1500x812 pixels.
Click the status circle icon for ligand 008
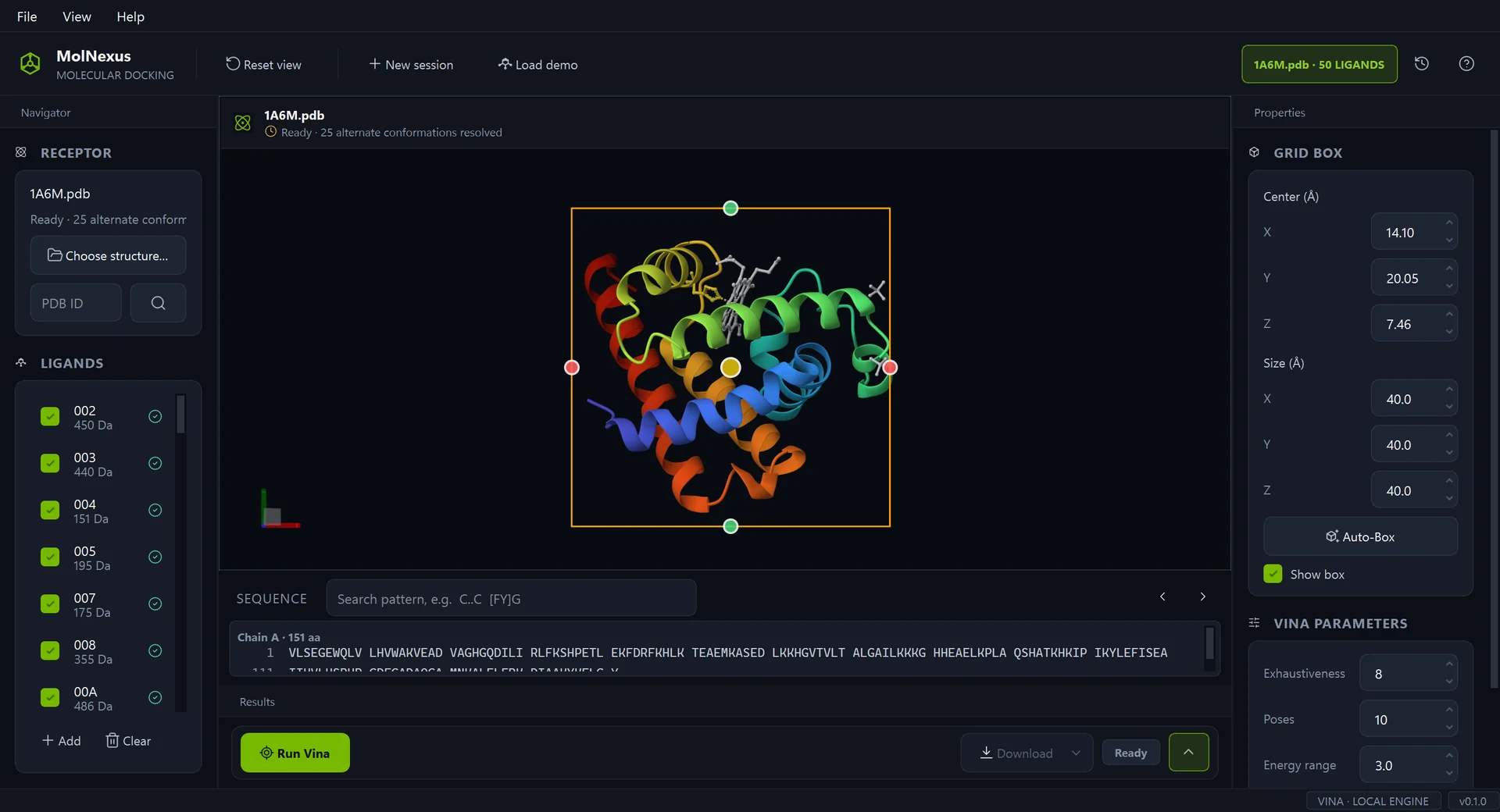click(155, 651)
